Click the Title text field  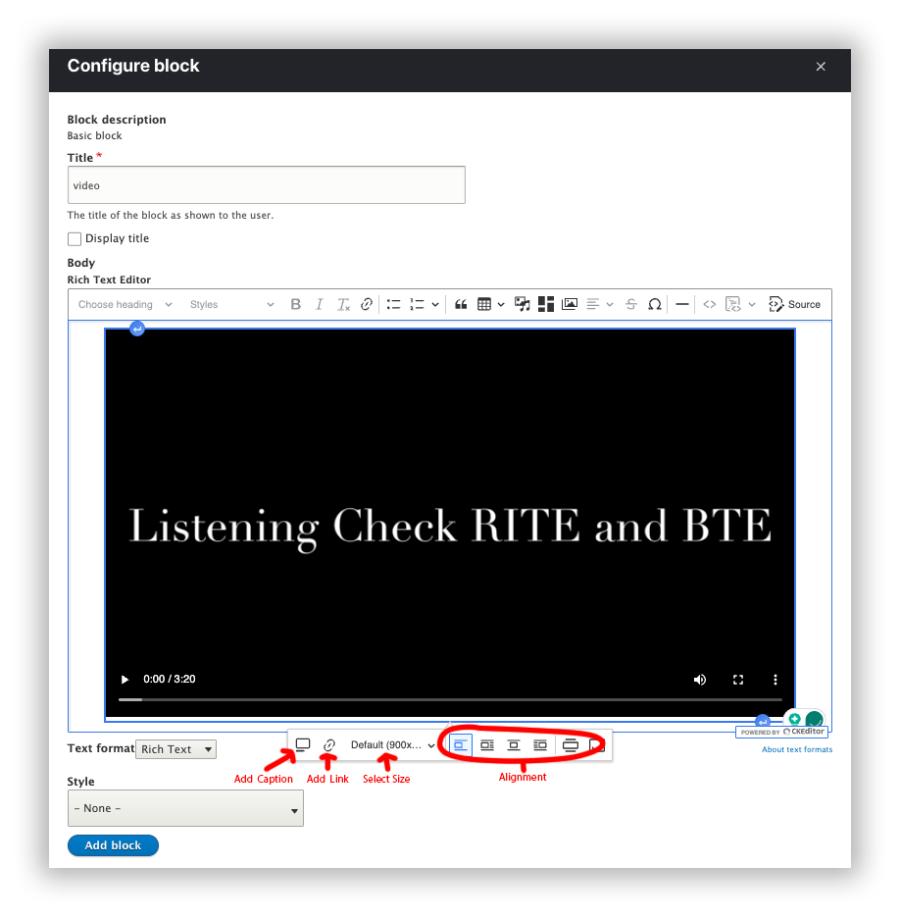(x=267, y=185)
